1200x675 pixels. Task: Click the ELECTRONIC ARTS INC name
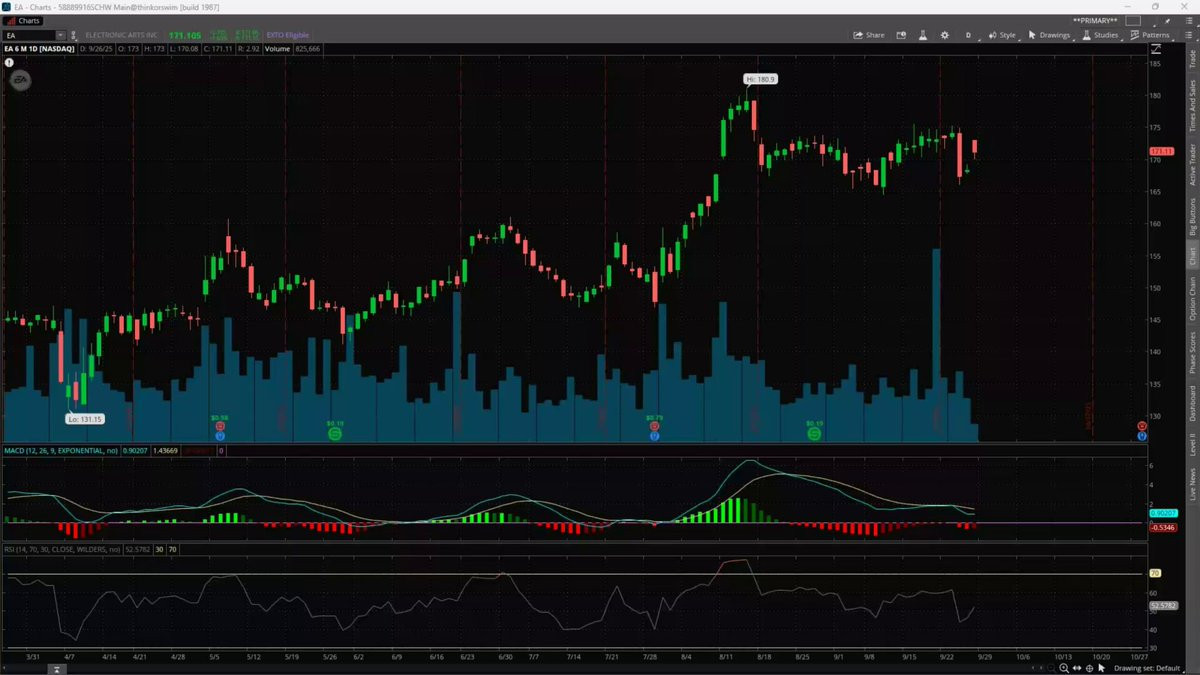pyautogui.click(x=121, y=35)
